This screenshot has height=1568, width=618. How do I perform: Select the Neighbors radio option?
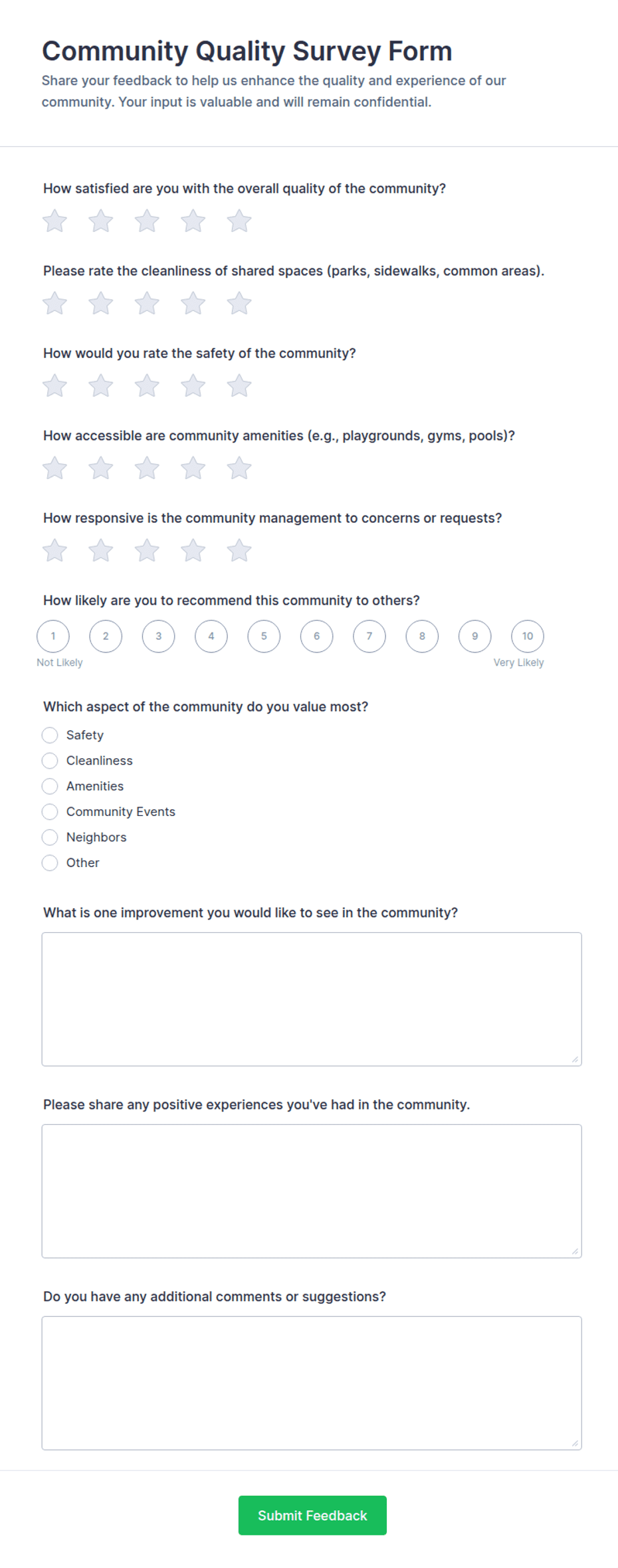pyautogui.click(x=50, y=837)
